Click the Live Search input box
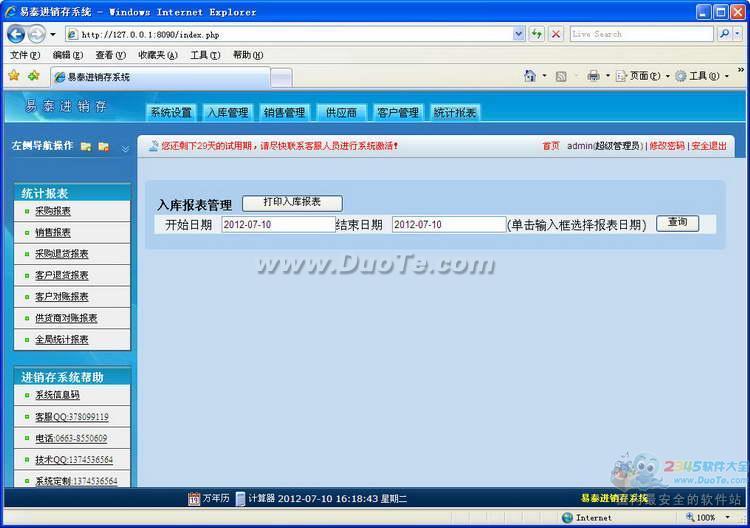This screenshot has width=750, height=528. tap(641, 34)
